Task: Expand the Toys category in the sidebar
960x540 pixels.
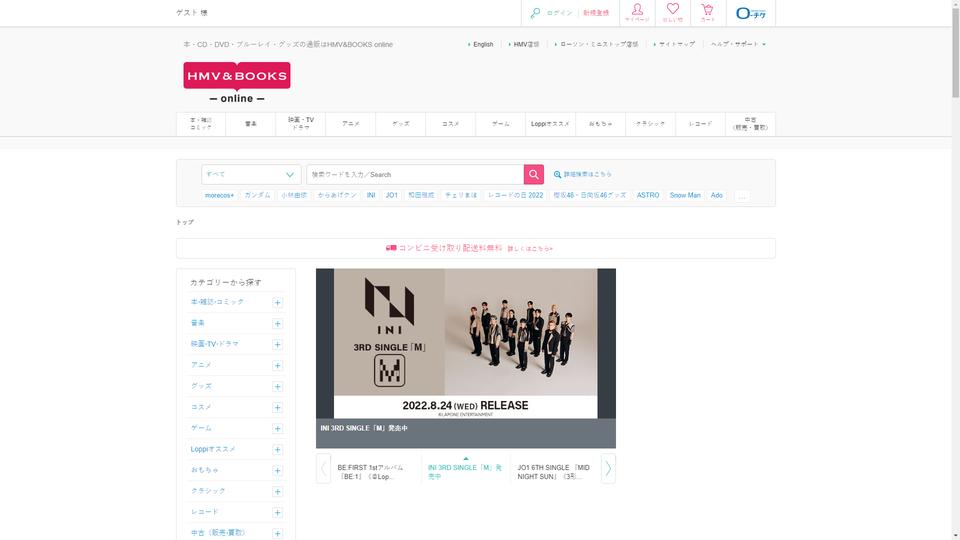Action: click(277, 471)
